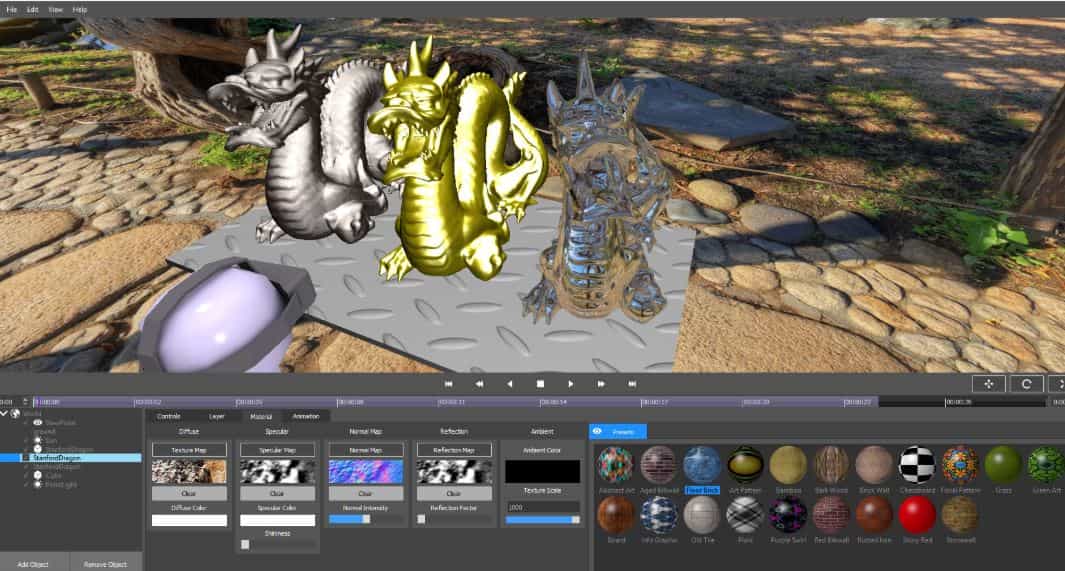Click the Specular Map button
Screen dimensions: 1065x571
(277, 450)
